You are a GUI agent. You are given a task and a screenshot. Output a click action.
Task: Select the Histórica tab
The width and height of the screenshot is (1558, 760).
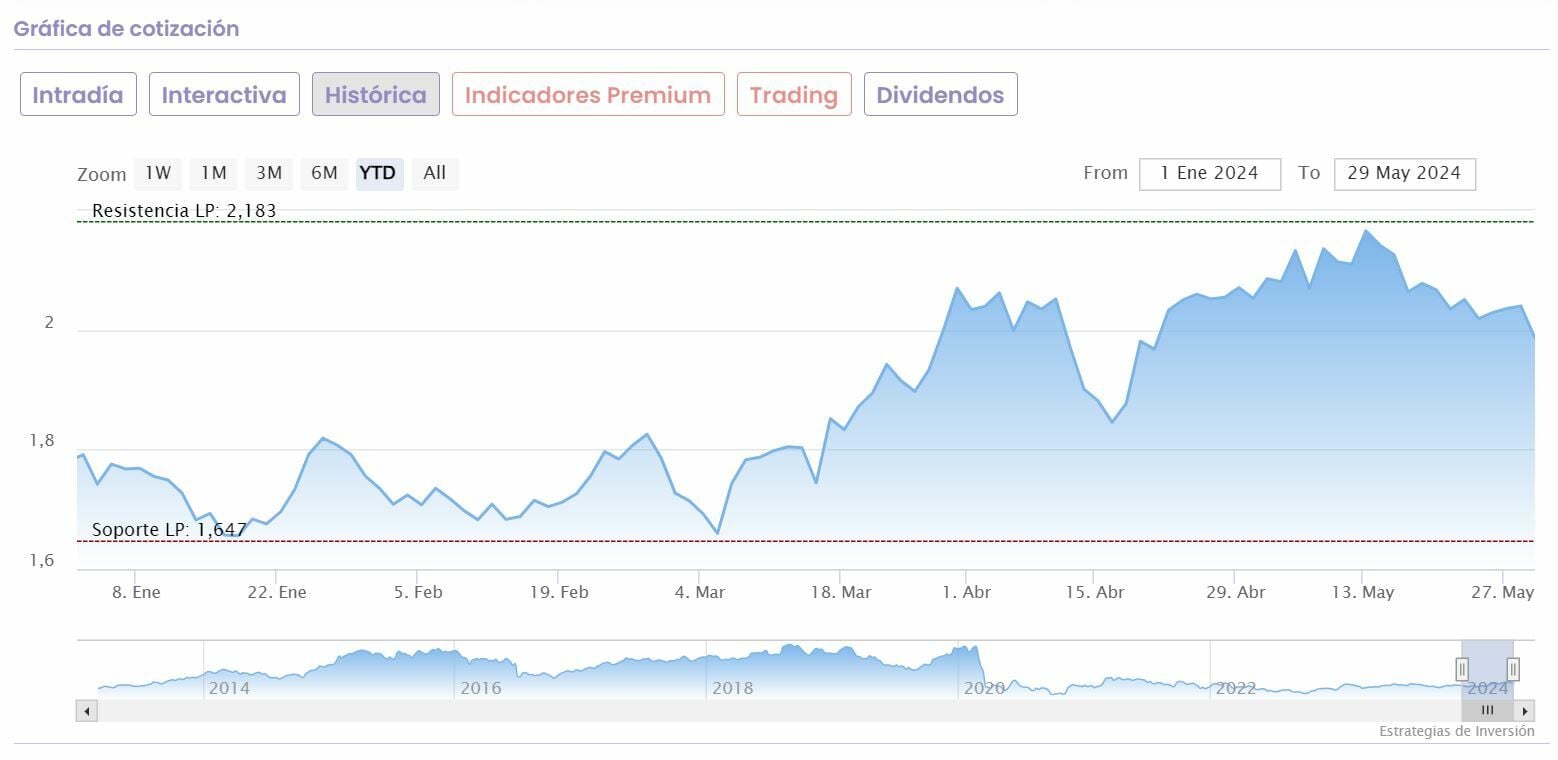pyautogui.click(x=376, y=95)
